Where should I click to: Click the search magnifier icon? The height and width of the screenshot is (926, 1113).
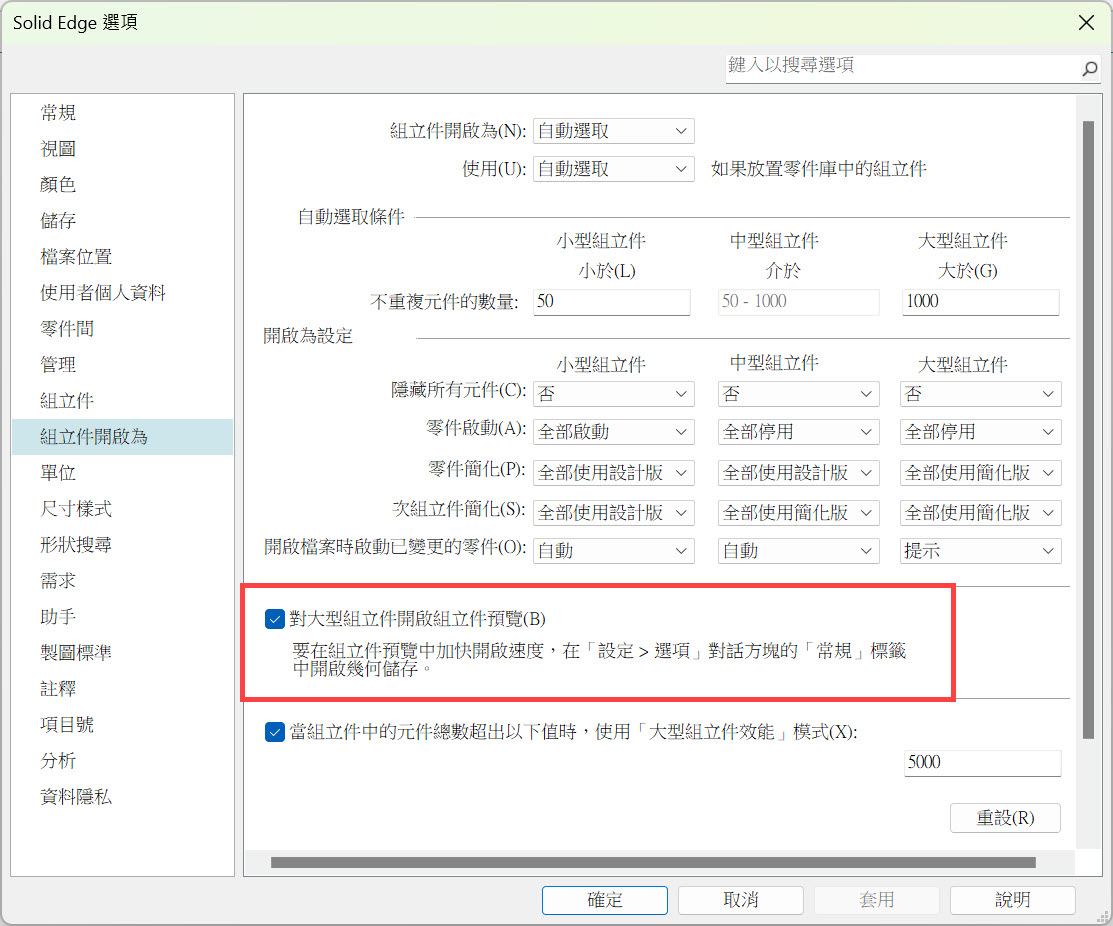pos(1090,68)
